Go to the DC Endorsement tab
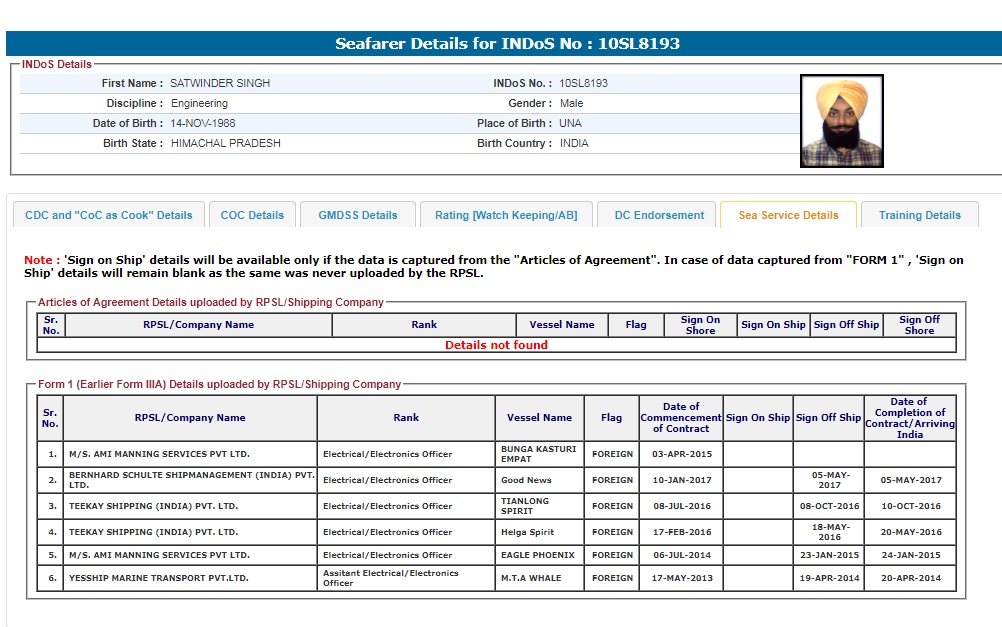Image resolution: width=1002 pixels, height=627 pixels. point(659,215)
